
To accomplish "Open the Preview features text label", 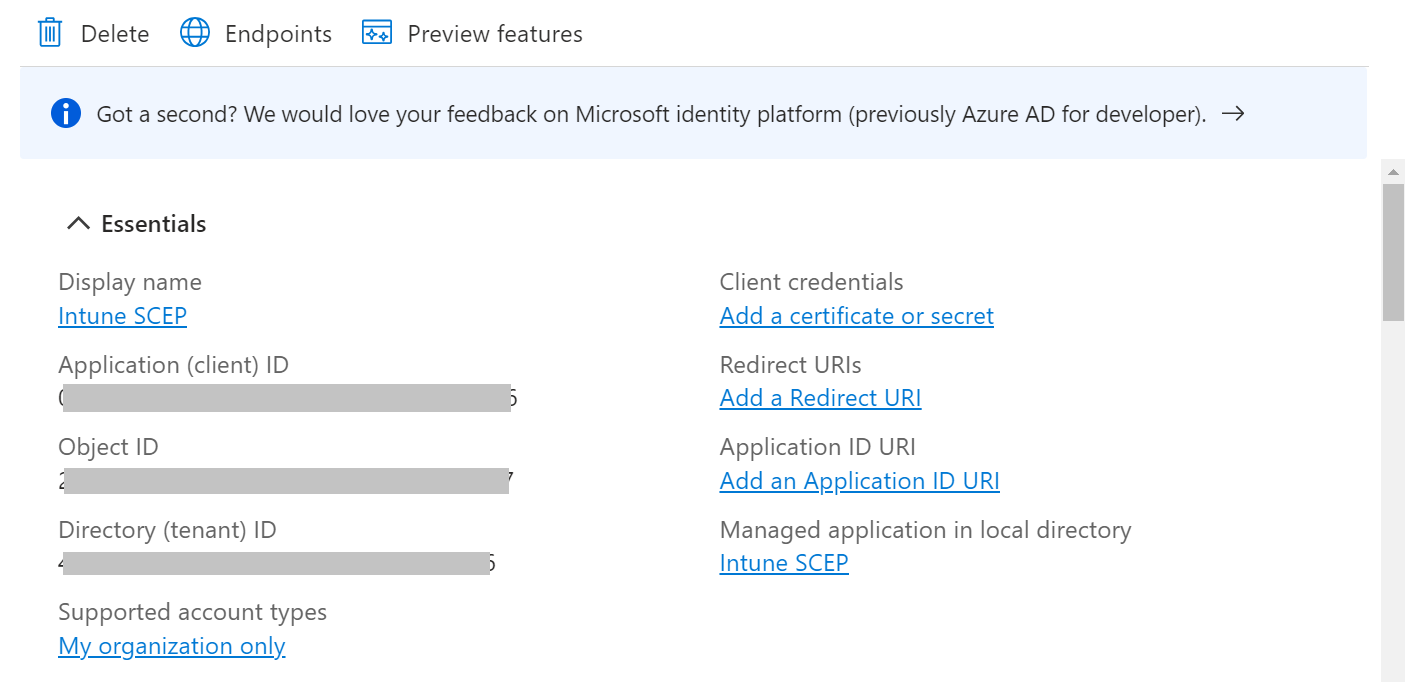I will tap(495, 34).
